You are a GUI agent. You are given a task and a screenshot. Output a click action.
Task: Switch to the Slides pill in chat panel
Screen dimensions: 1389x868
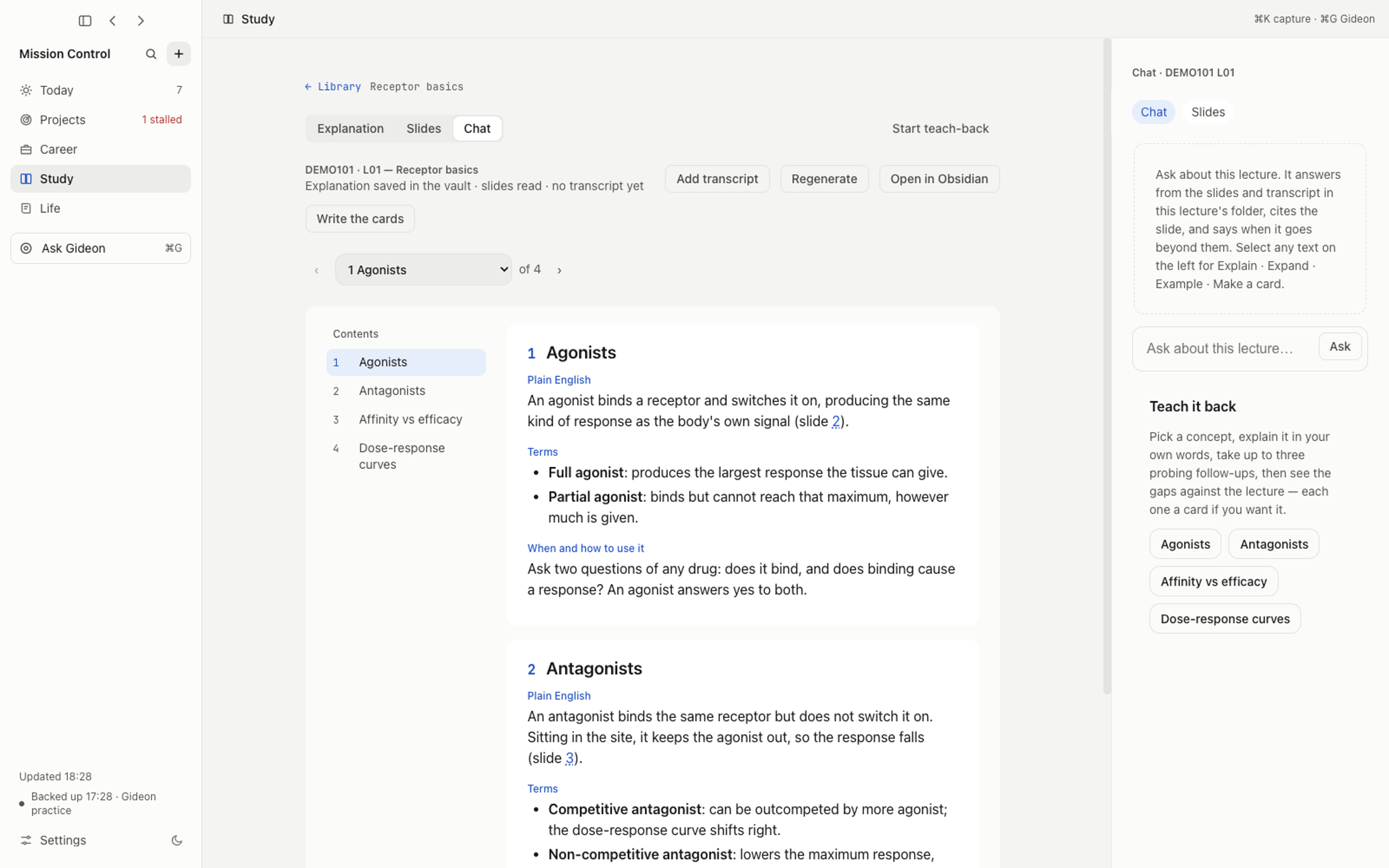tap(1208, 112)
